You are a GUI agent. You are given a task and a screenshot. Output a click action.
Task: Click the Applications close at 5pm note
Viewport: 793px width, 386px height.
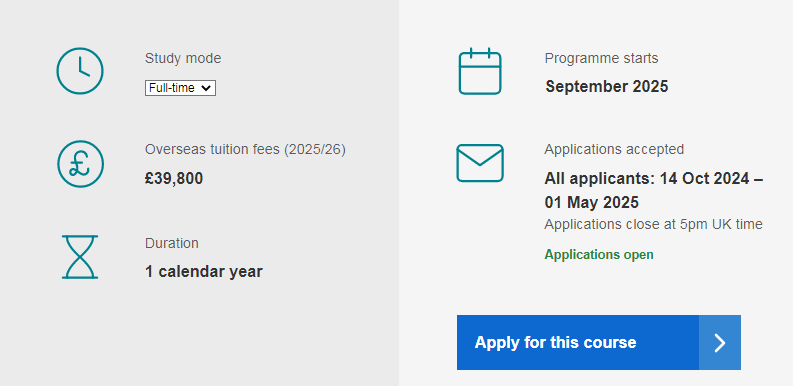click(x=653, y=224)
